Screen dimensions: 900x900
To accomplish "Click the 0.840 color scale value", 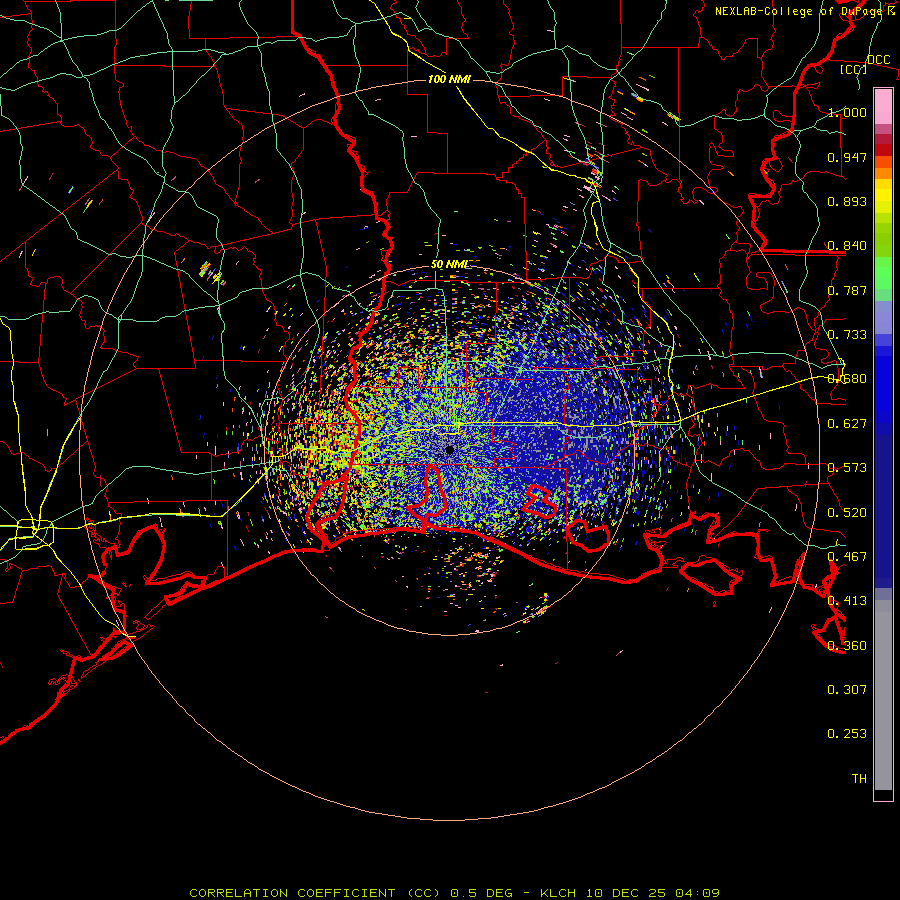I will pyautogui.click(x=847, y=246).
